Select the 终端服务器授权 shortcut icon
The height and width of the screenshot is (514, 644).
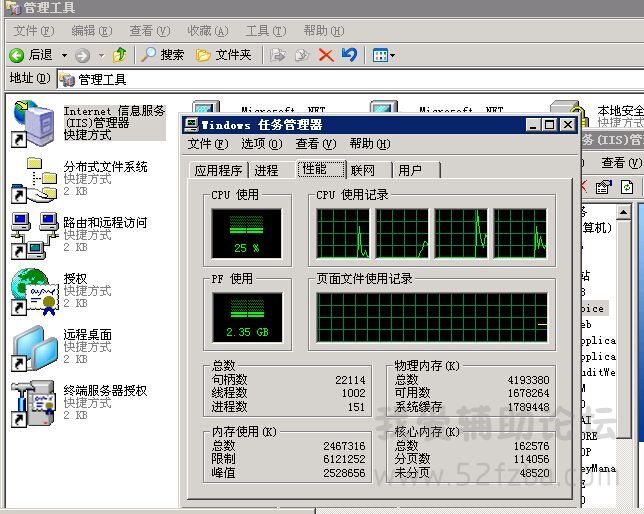[33, 404]
